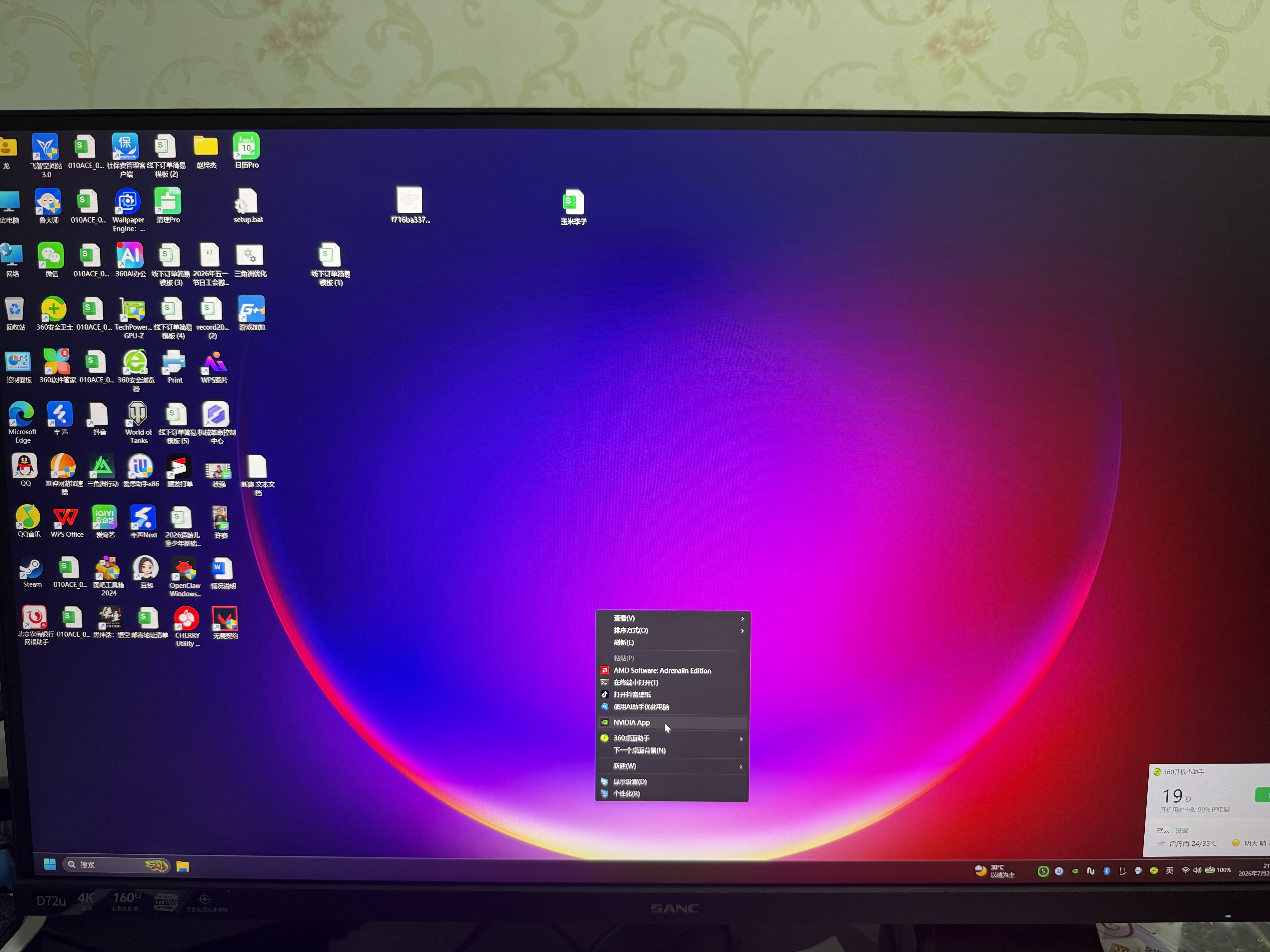
Task: Open 雷神网游加速器 desktop icon
Action: click(64, 474)
